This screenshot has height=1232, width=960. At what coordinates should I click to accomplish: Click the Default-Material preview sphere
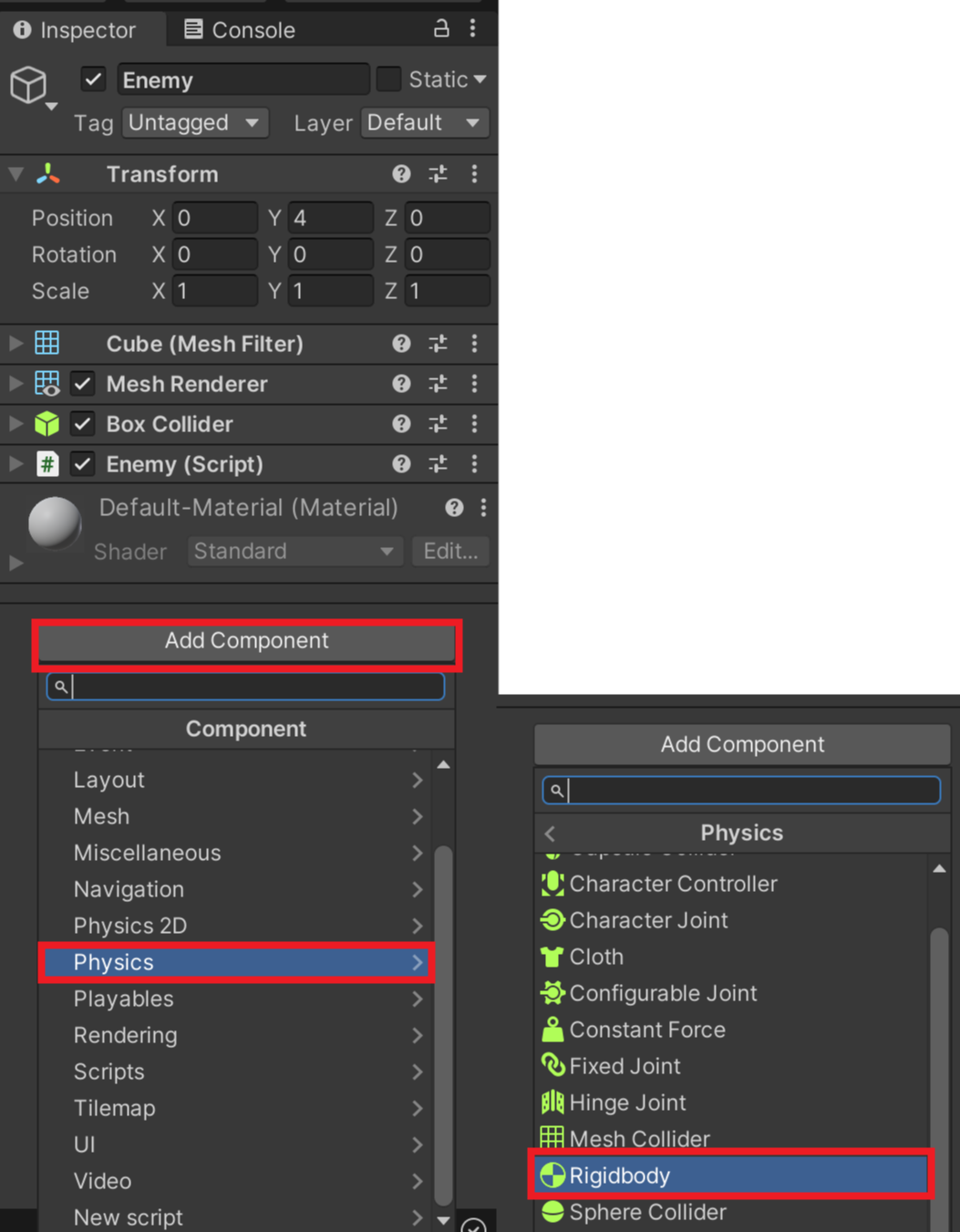pyautogui.click(x=55, y=523)
